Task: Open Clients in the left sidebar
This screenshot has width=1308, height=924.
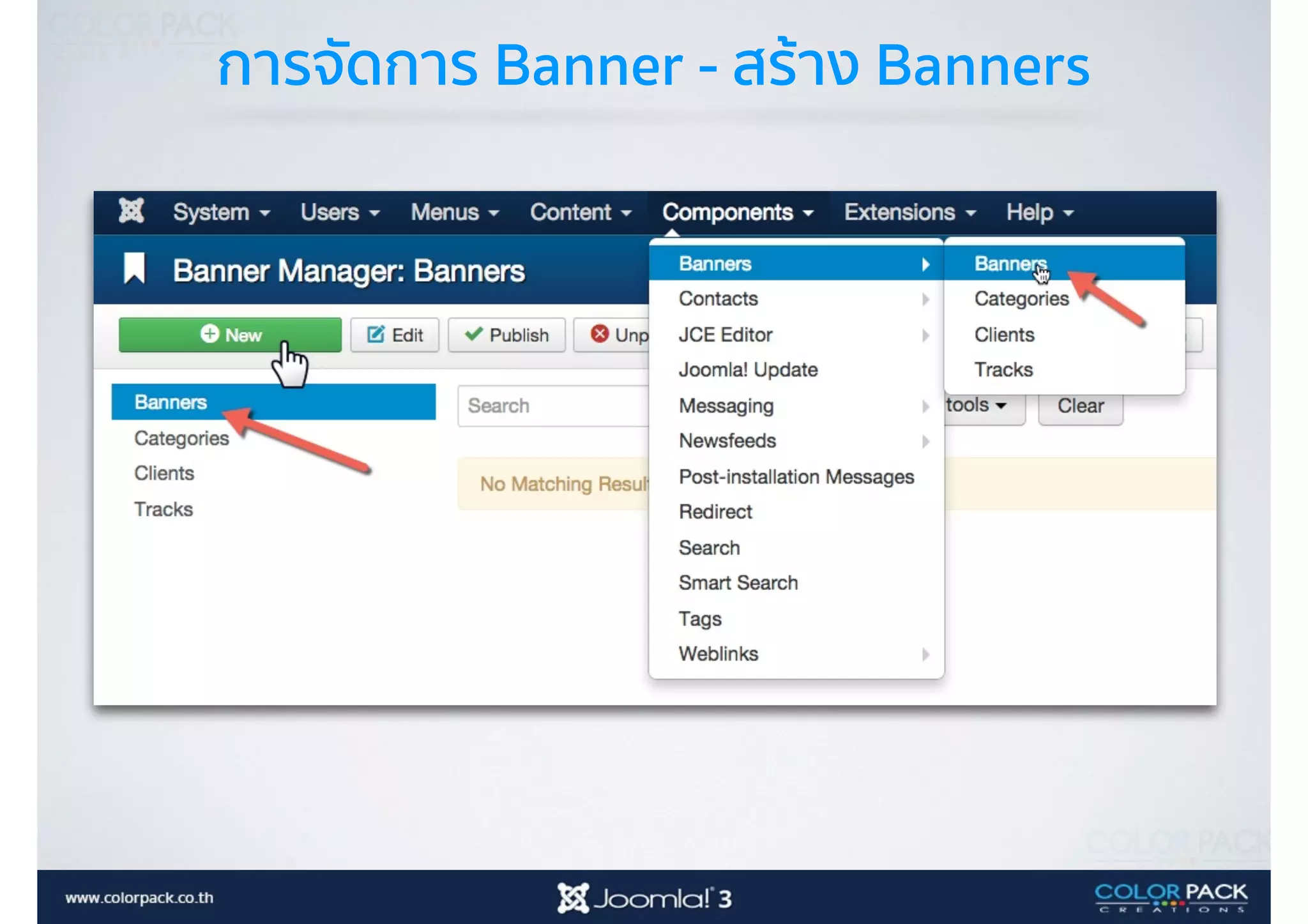Action: point(164,473)
